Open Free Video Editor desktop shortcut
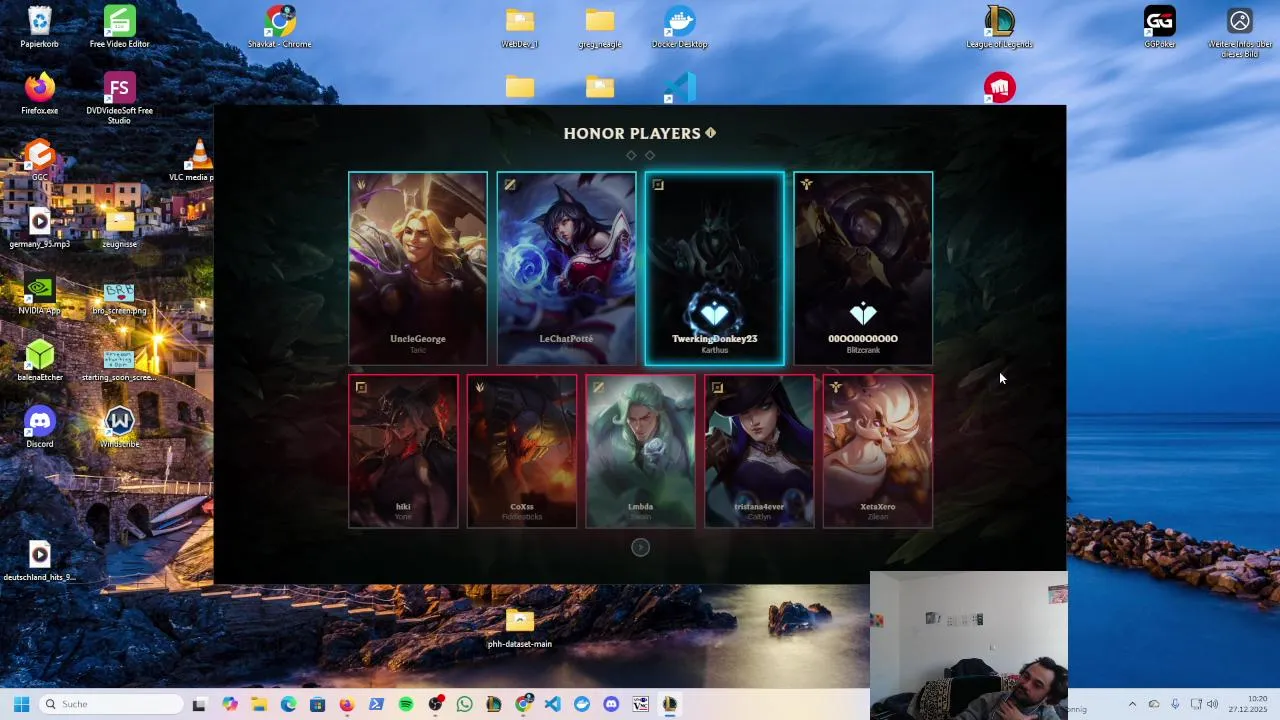The image size is (1280, 720). point(119,27)
